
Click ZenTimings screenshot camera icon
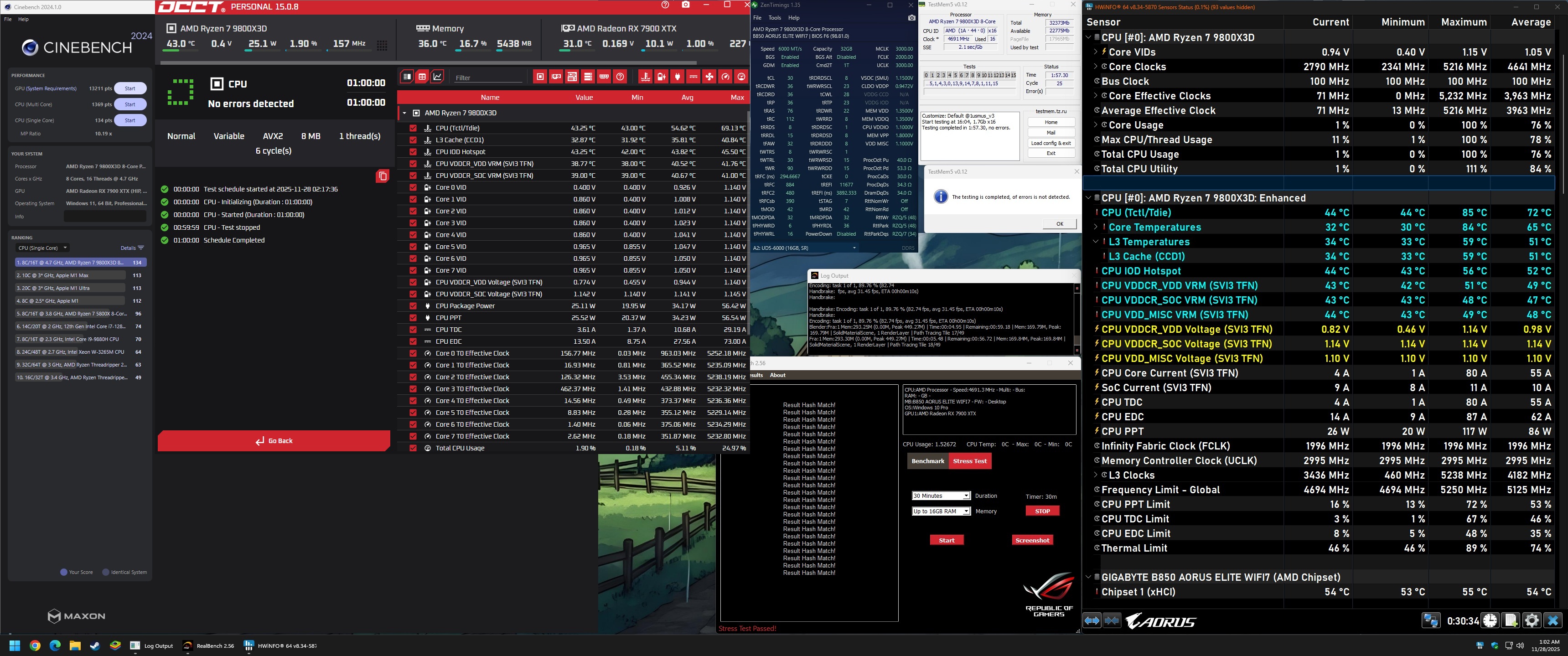click(911, 18)
